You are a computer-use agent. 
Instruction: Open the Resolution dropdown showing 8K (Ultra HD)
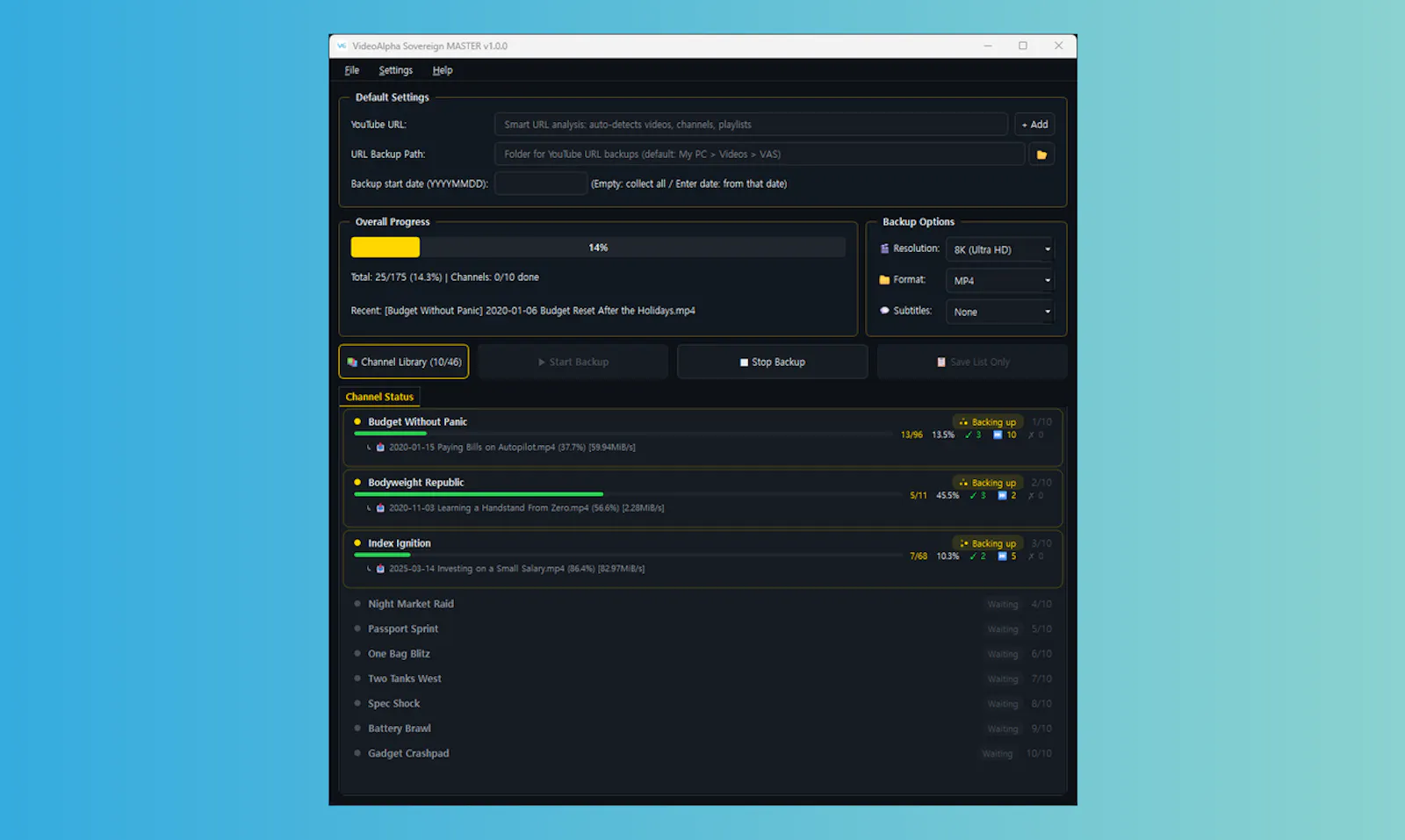coord(1000,249)
